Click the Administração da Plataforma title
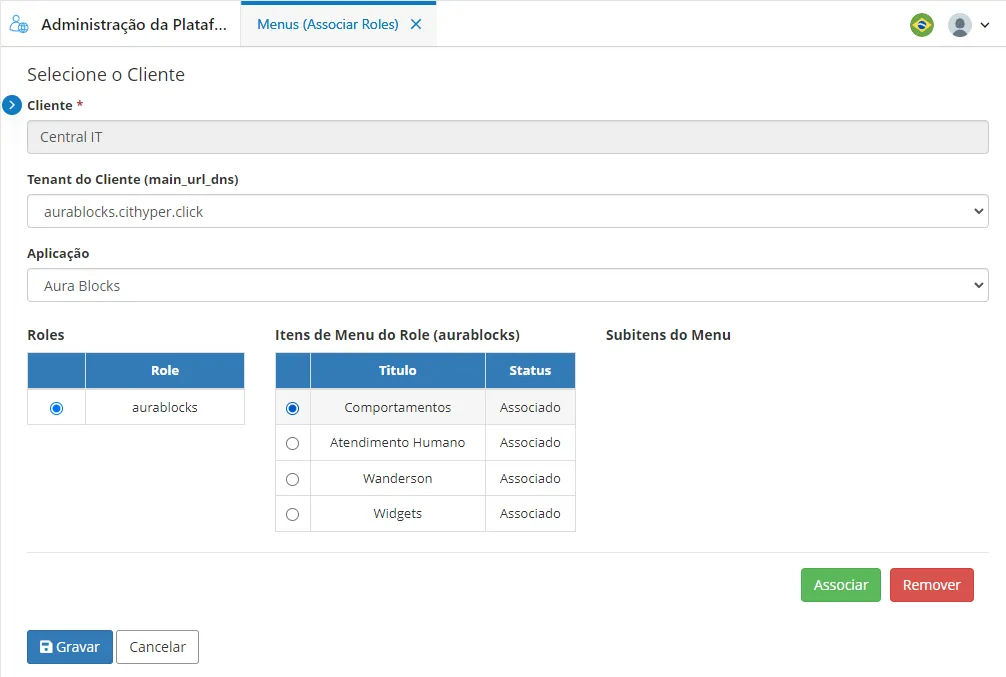 coord(134,24)
